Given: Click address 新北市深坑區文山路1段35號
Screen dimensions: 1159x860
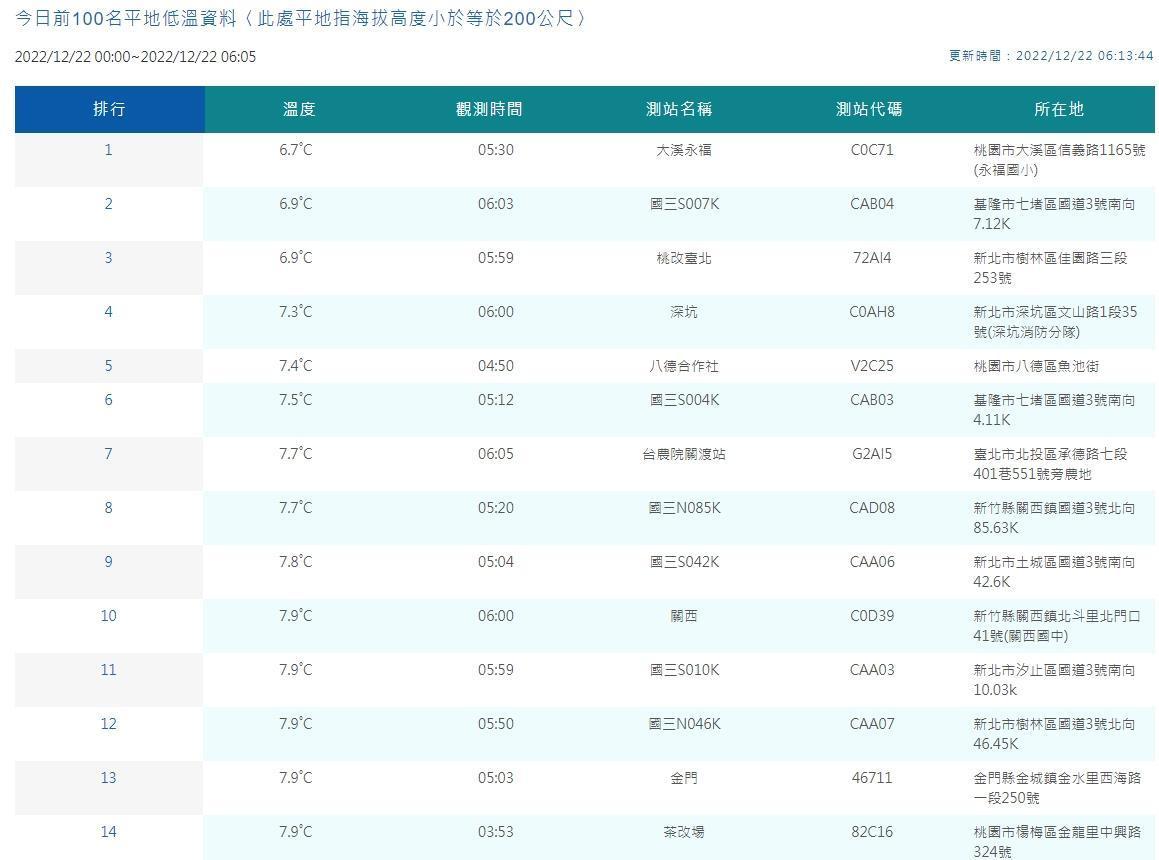Looking at the screenshot, I should [1055, 322].
